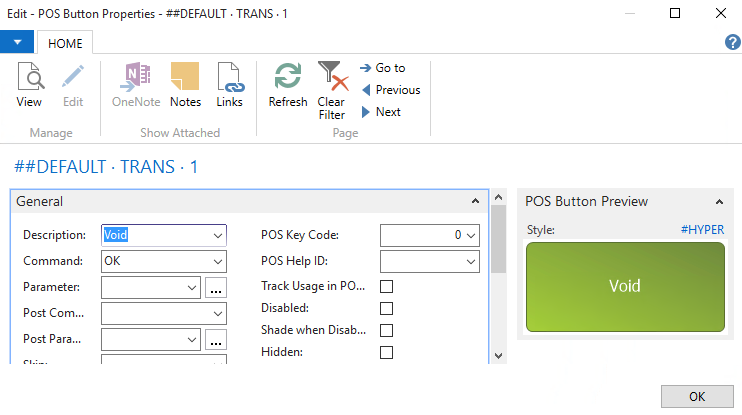Image resolution: width=742 pixels, height=415 pixels.
Task: Enable Track Usage in POS checkbox
Action: pos(387,287)
